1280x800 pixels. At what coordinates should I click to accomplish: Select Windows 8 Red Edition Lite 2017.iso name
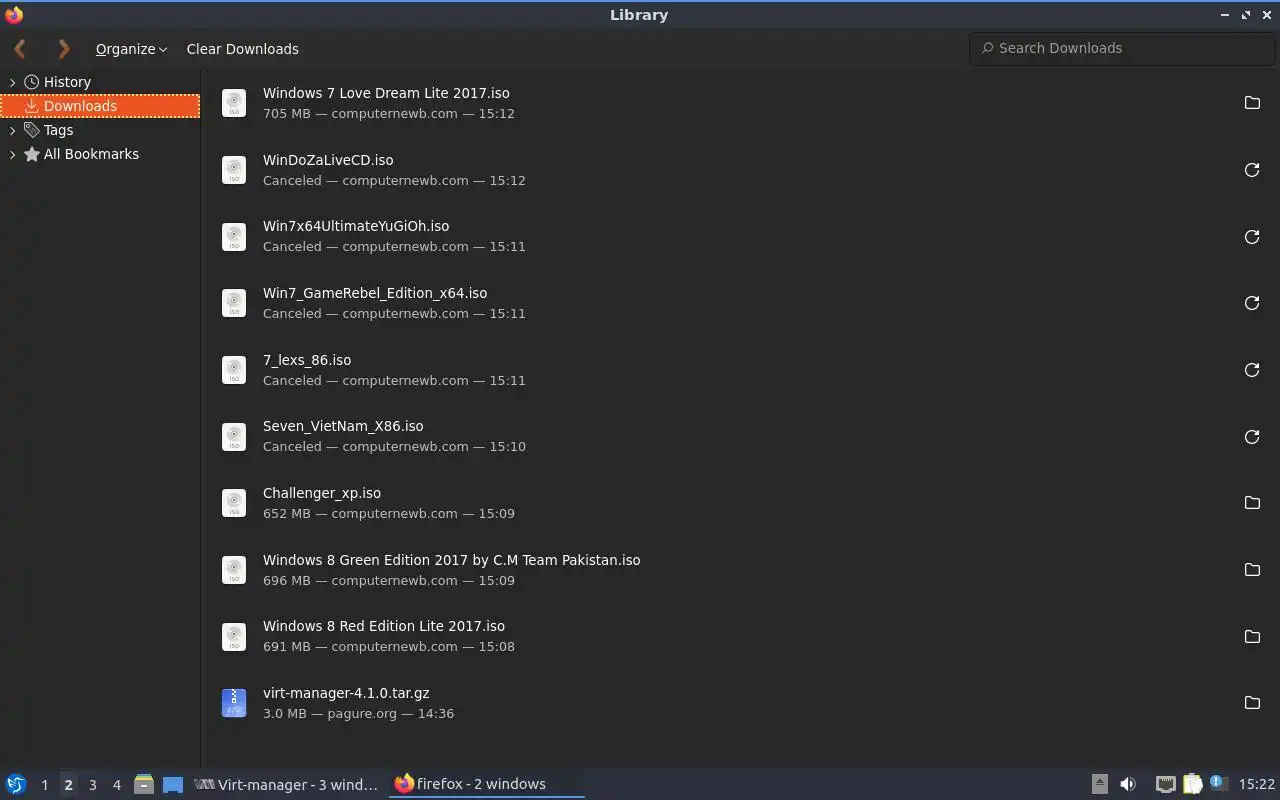[384, 626]
